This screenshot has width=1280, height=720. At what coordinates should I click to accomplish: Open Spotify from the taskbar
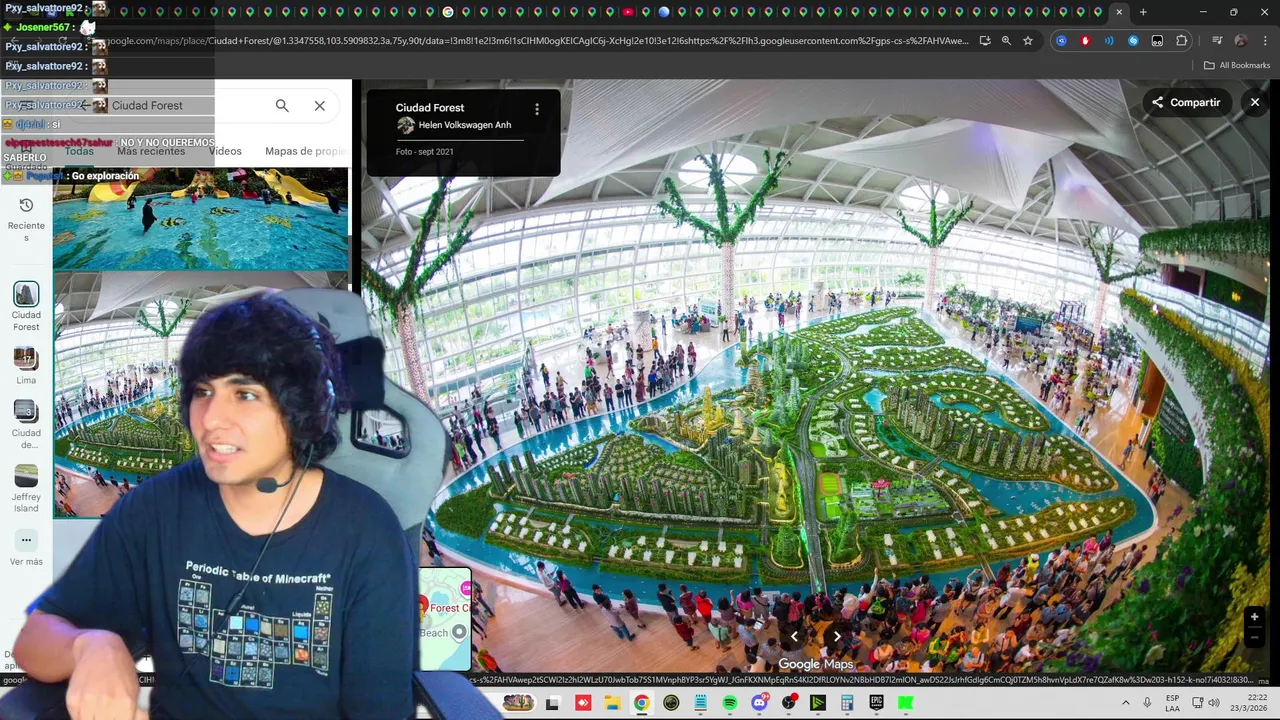click(730, 703)
